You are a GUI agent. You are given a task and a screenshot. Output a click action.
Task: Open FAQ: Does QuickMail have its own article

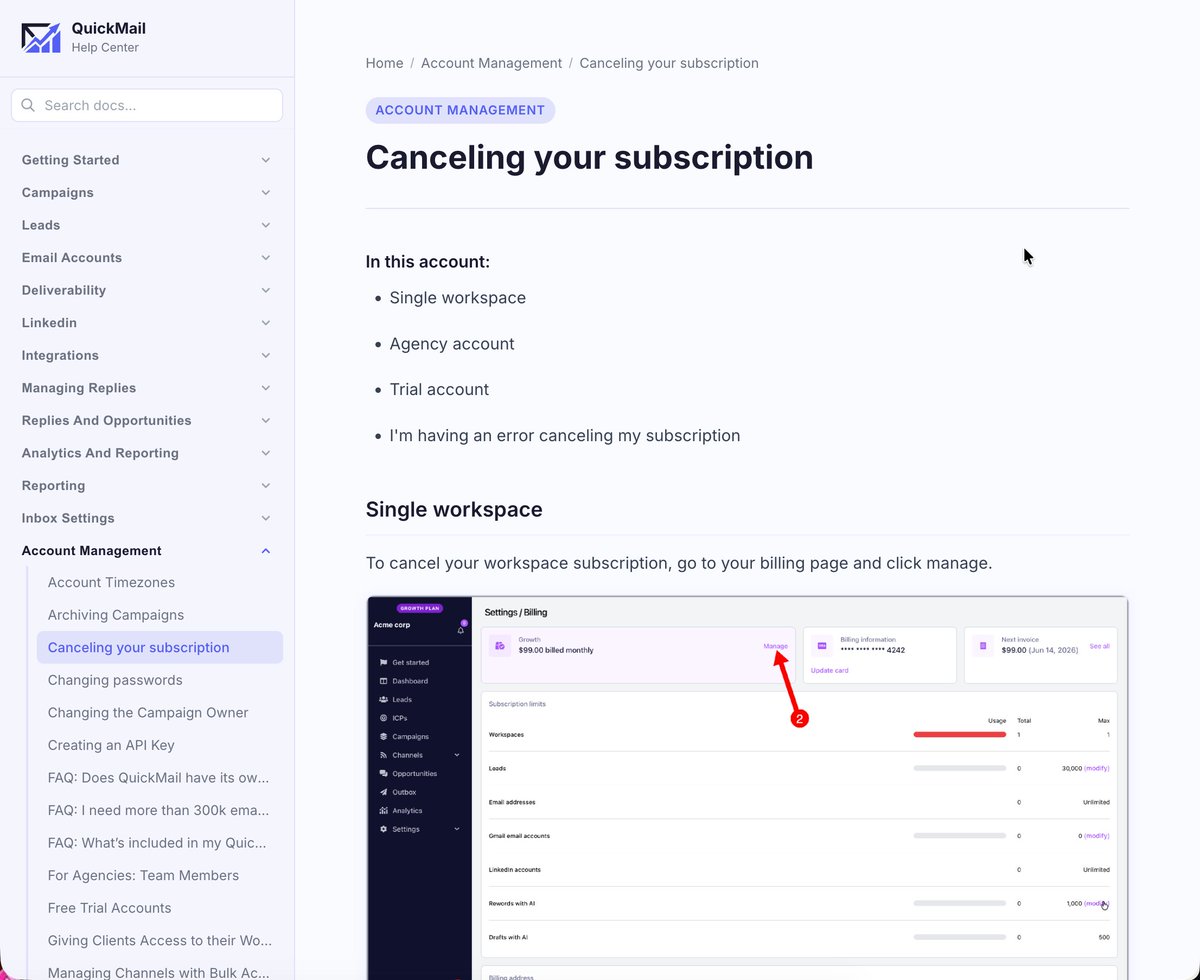pyautogui.click(x=159, y=778)
